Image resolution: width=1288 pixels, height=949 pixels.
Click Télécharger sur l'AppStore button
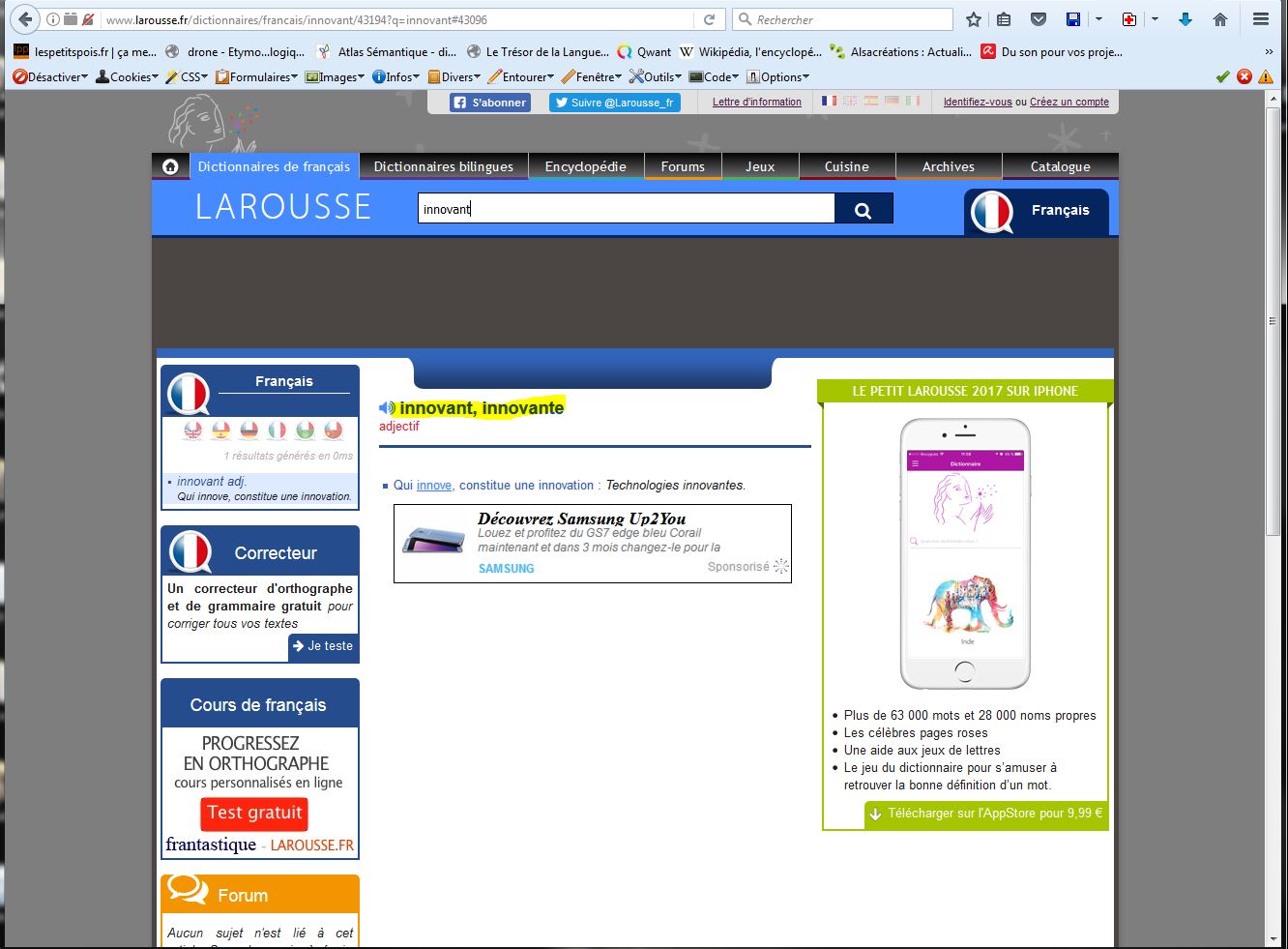[986, 815]
